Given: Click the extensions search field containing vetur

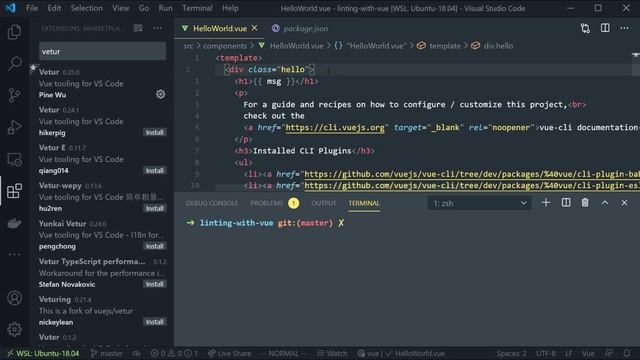Looking at the screenshot, I should pos(102,51).
